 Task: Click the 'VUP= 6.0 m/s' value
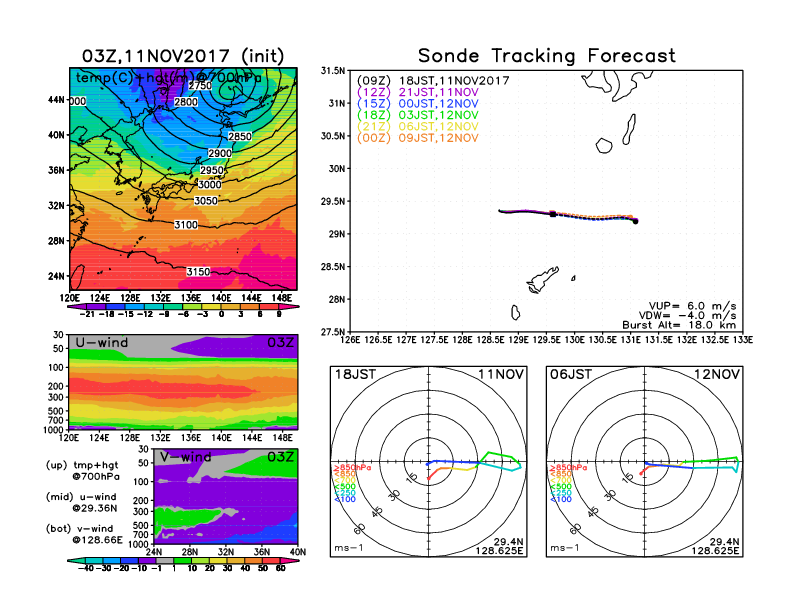[692, 306]
